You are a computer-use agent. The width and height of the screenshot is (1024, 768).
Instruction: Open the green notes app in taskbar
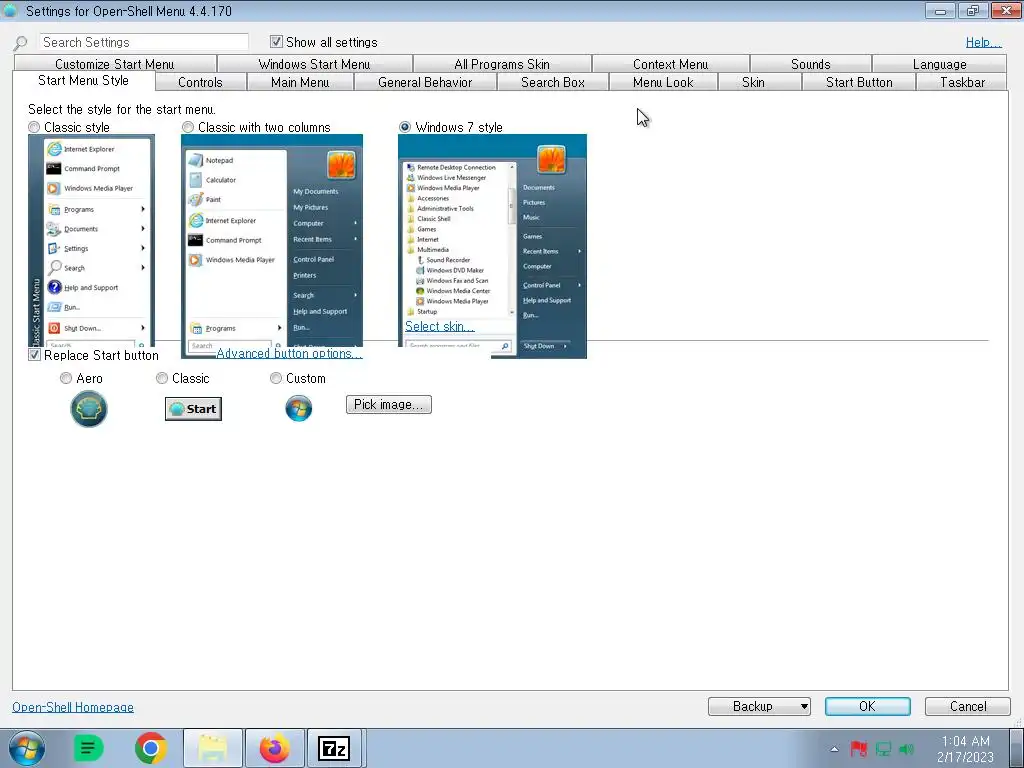[89, 748]
